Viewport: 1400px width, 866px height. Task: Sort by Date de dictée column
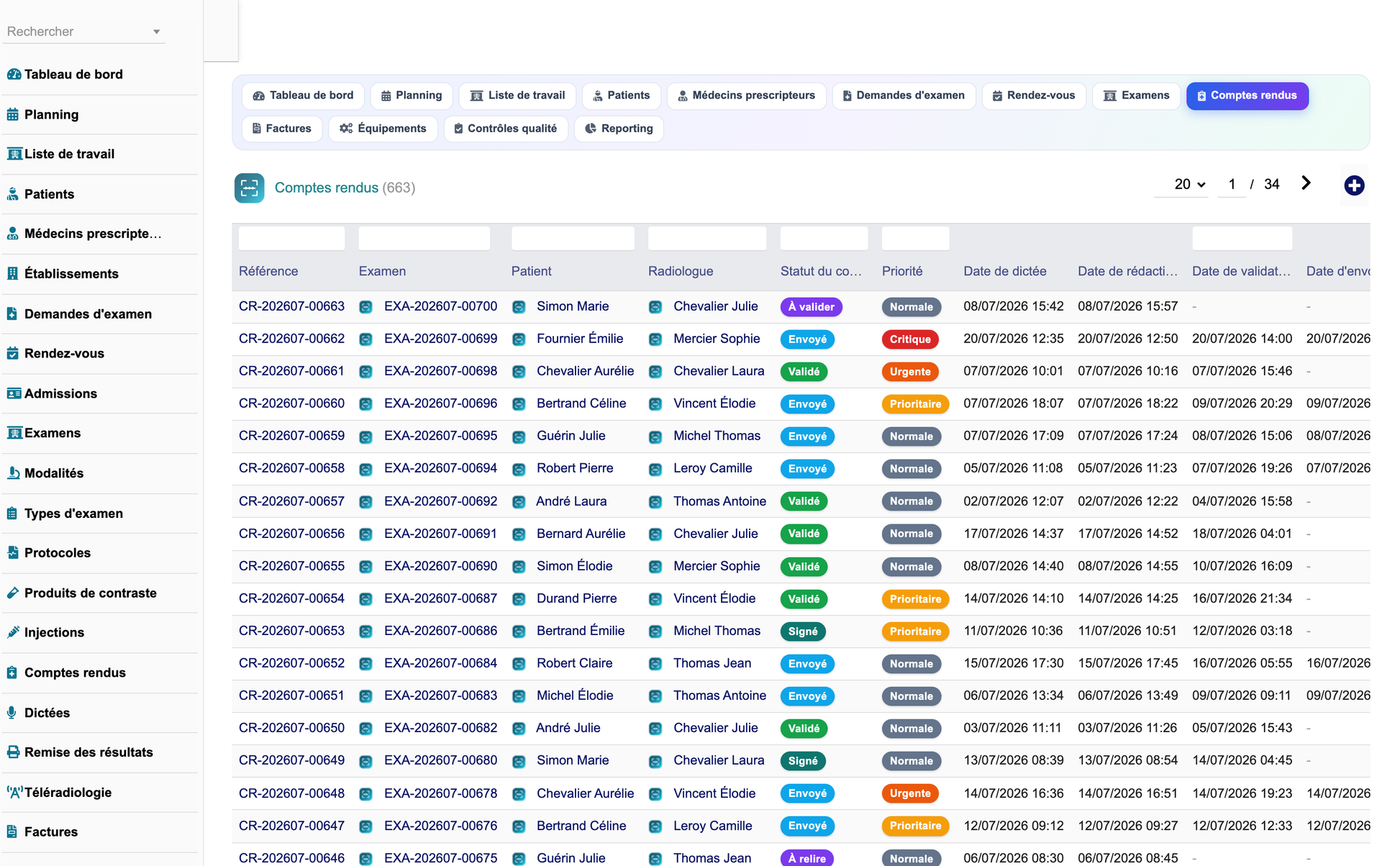(x=1004, y=271)
